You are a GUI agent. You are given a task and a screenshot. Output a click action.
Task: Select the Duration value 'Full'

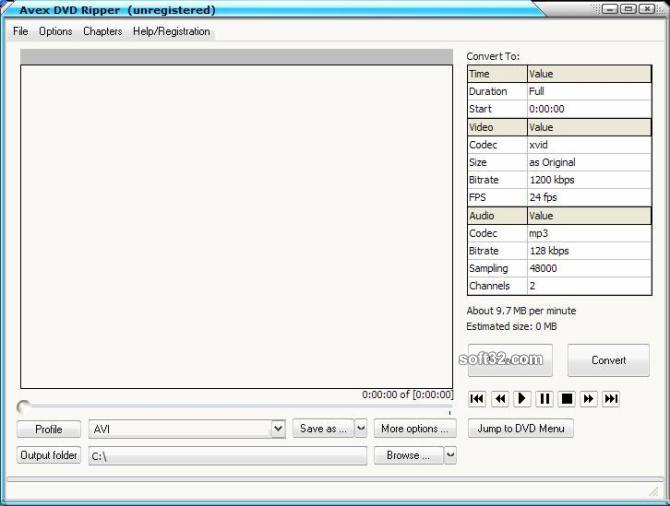click(x=589, y=91)
